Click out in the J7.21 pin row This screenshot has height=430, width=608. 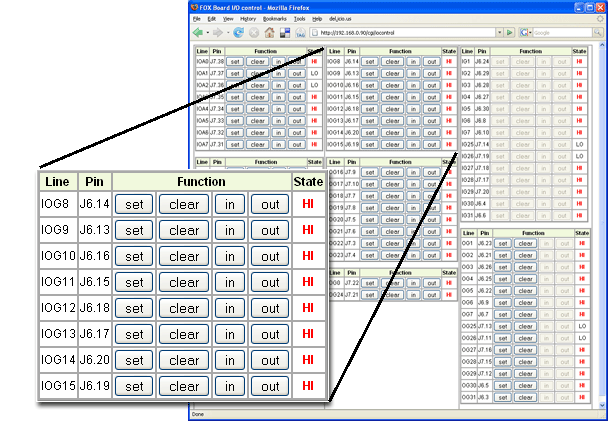pyautogui.click(x=432, y=295)
